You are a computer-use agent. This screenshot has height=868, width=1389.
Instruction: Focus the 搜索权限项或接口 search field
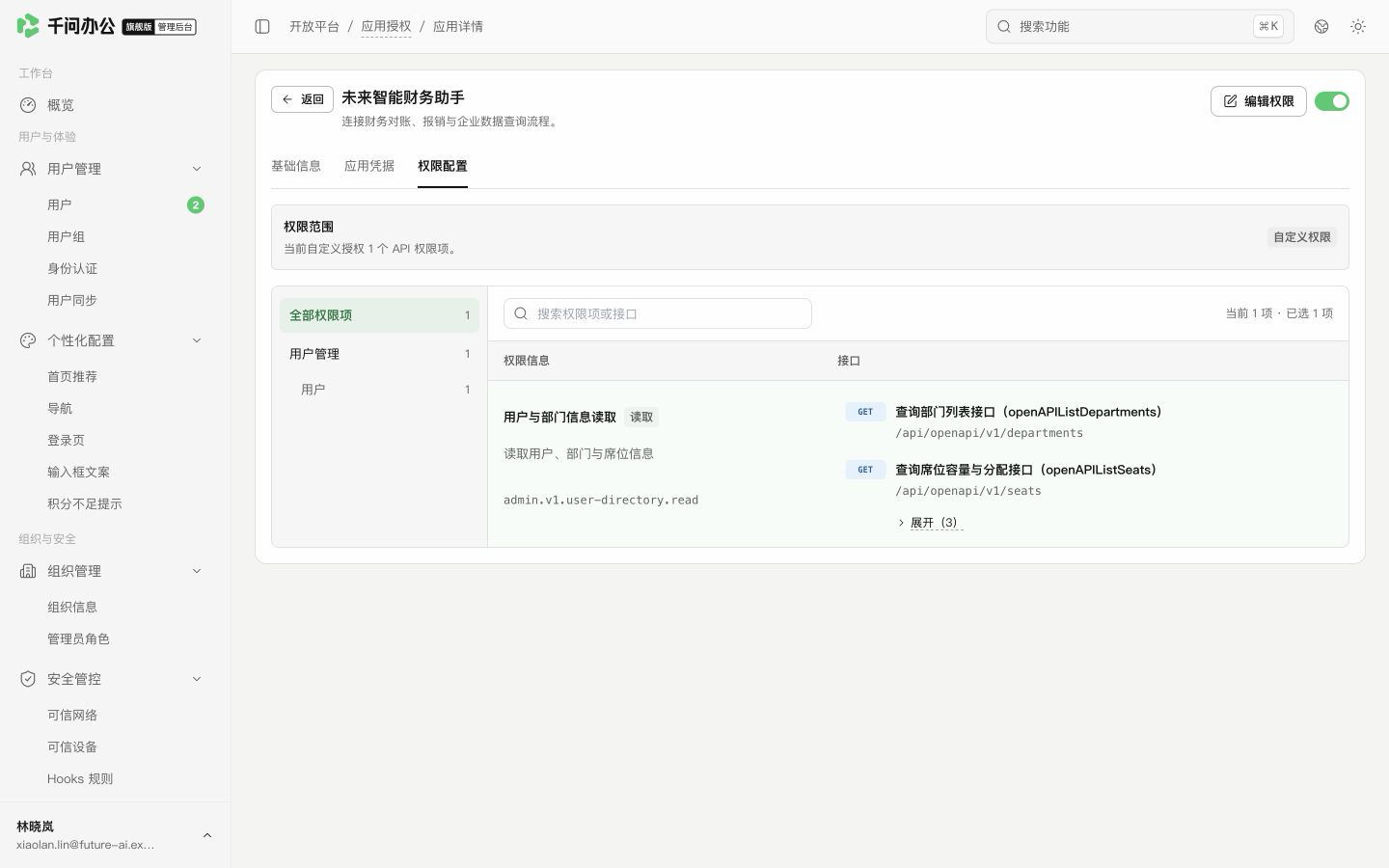click(658, 313)
